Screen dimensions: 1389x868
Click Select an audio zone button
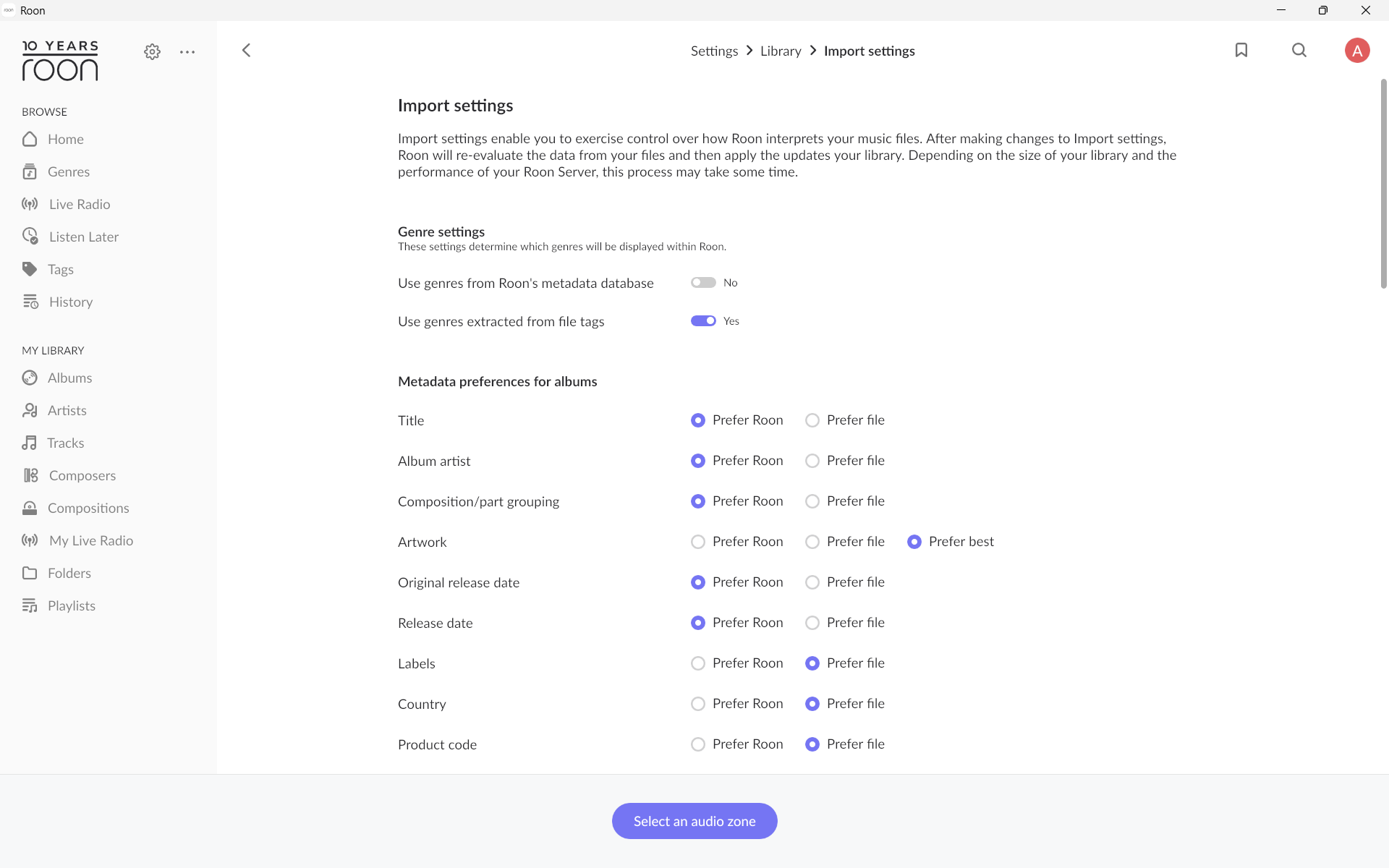click(x=694, y=821)
